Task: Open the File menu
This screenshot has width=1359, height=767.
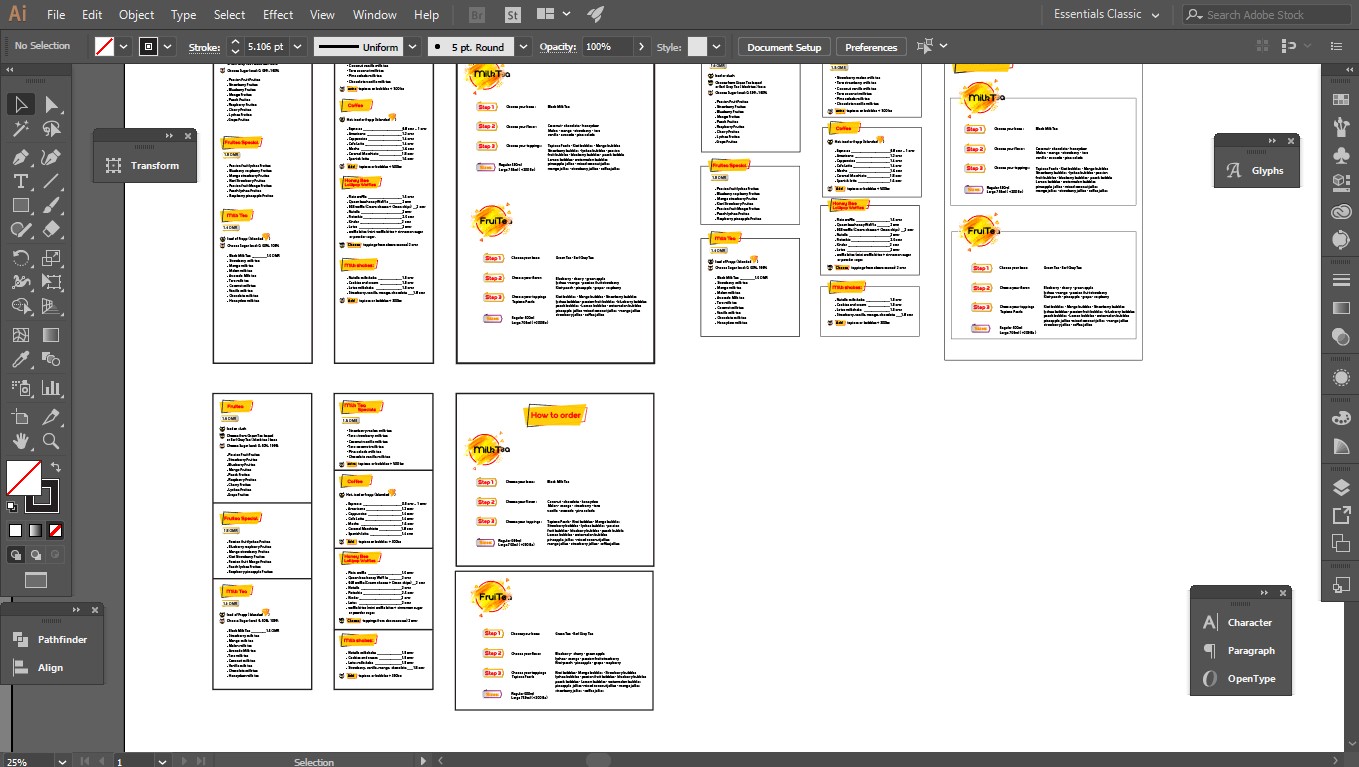Action: pos(56,15)
